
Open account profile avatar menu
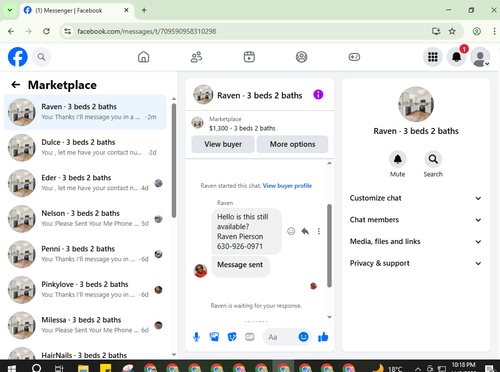pos(480,57)
